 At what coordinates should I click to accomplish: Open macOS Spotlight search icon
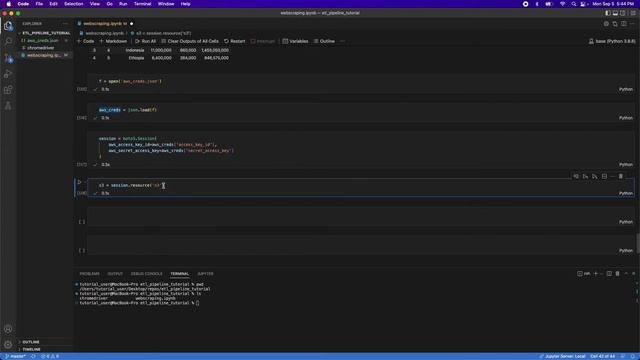pyautogui.click(x=573, y=4)
